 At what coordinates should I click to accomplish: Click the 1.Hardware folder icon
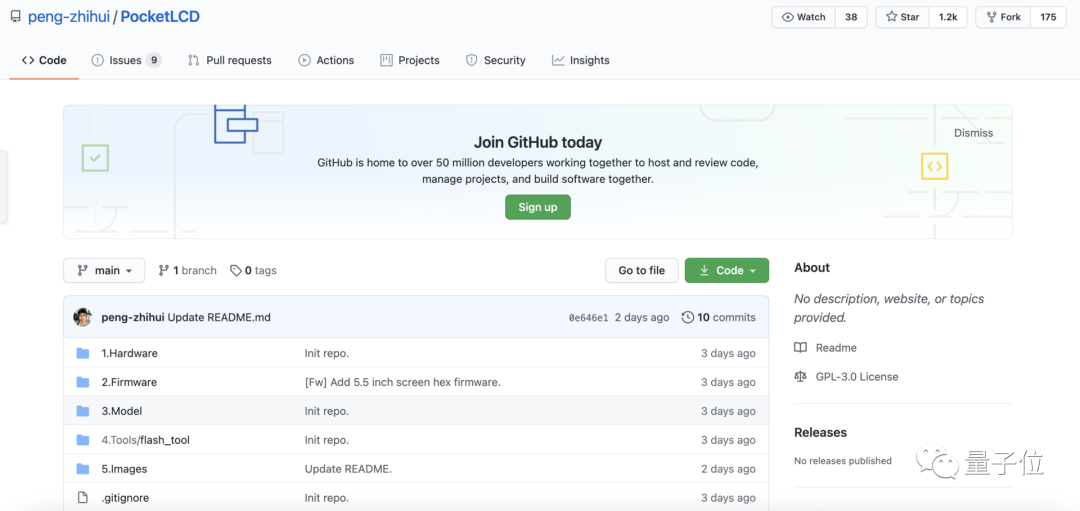coord(83,353)
